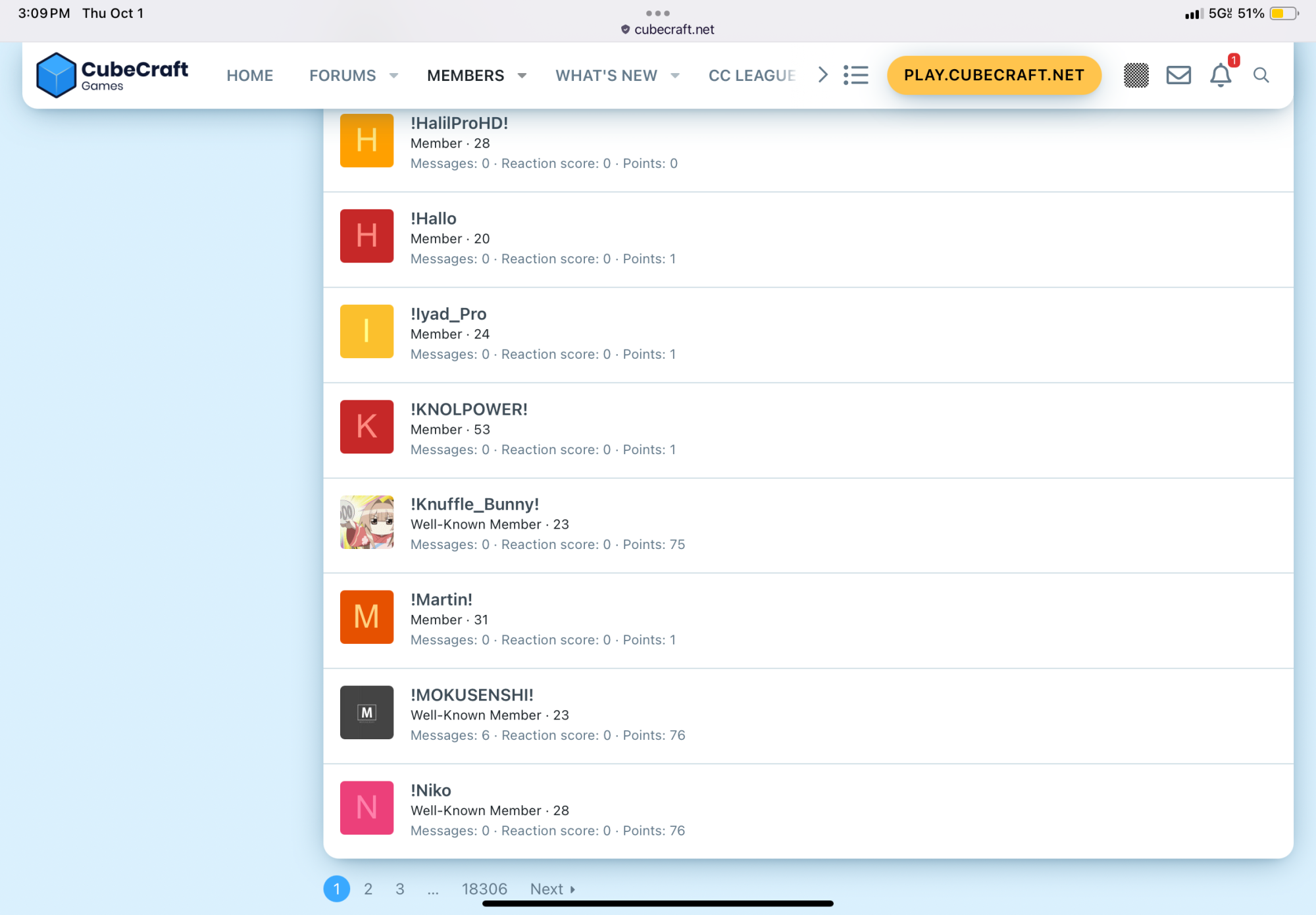Screen dimensions: 1316x915
Task: Reveal more nav items with the right chevron
Action: [822, 75]
